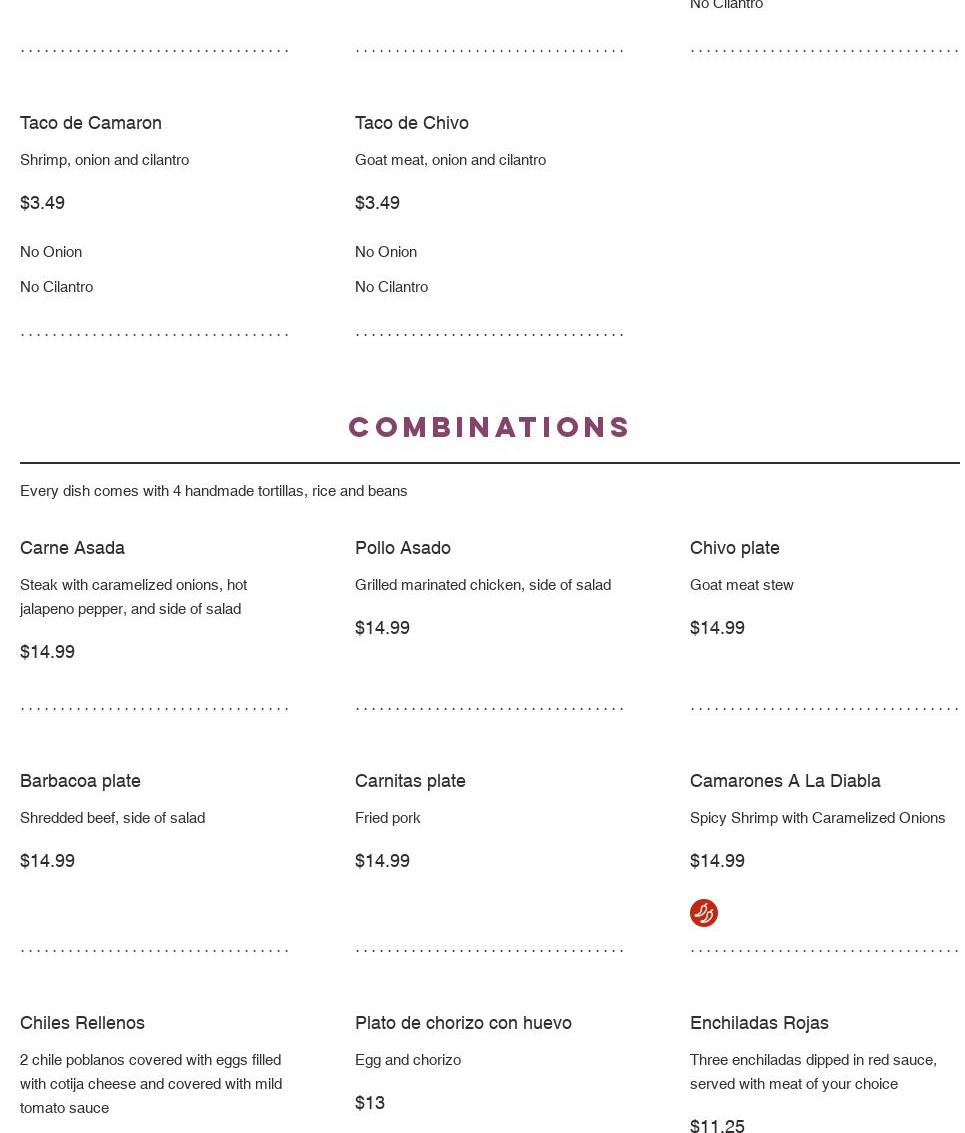Viewport: 965px width, 1133px height.
Task: Click the $3.49 price under Taco de Camaron
Action: [x=42, y=203]
